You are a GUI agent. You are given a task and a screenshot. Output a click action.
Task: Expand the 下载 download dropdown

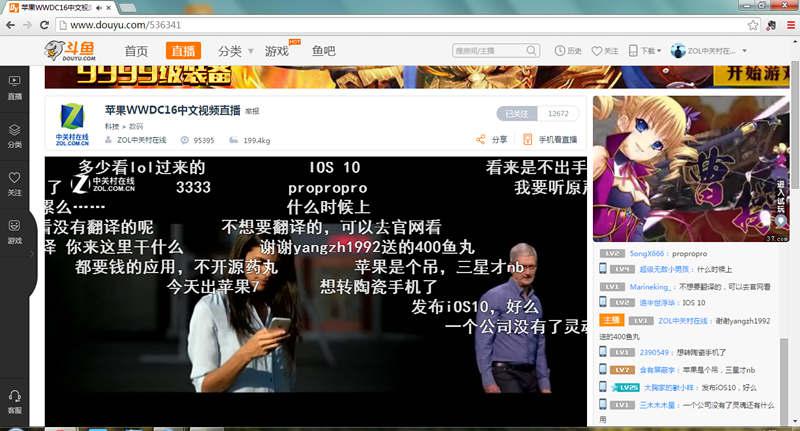[644, 50]
